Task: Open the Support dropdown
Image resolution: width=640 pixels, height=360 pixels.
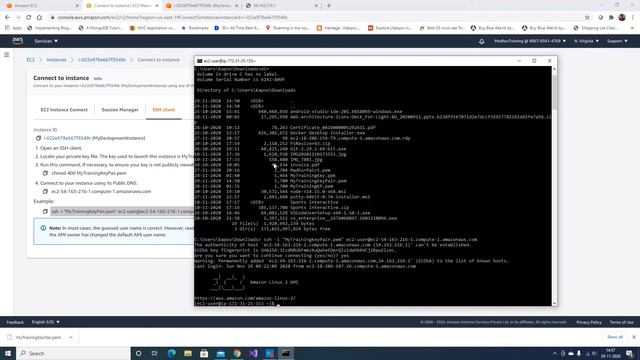Action: (x=617, y=41)
